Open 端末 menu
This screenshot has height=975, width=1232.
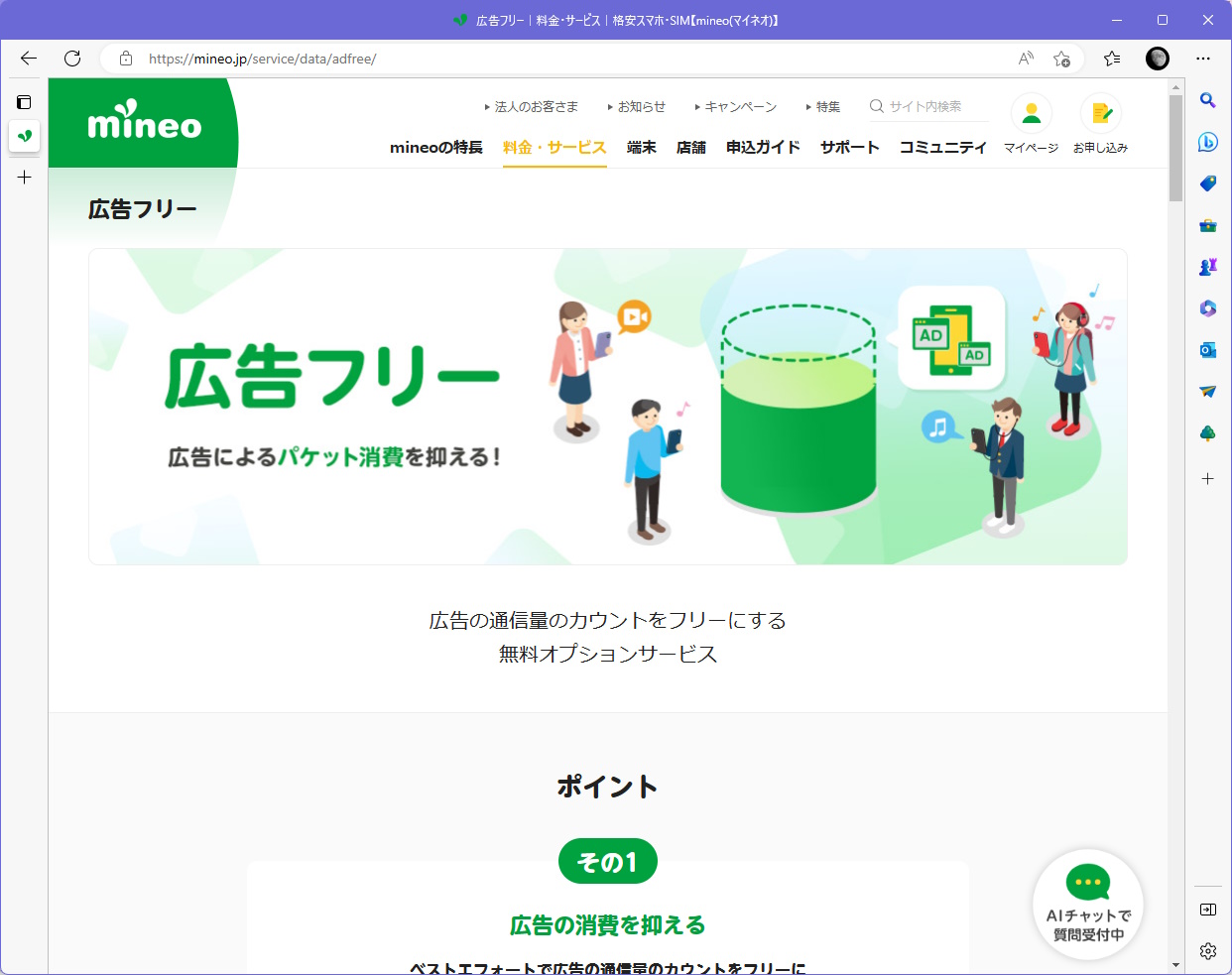click(642, 148)
